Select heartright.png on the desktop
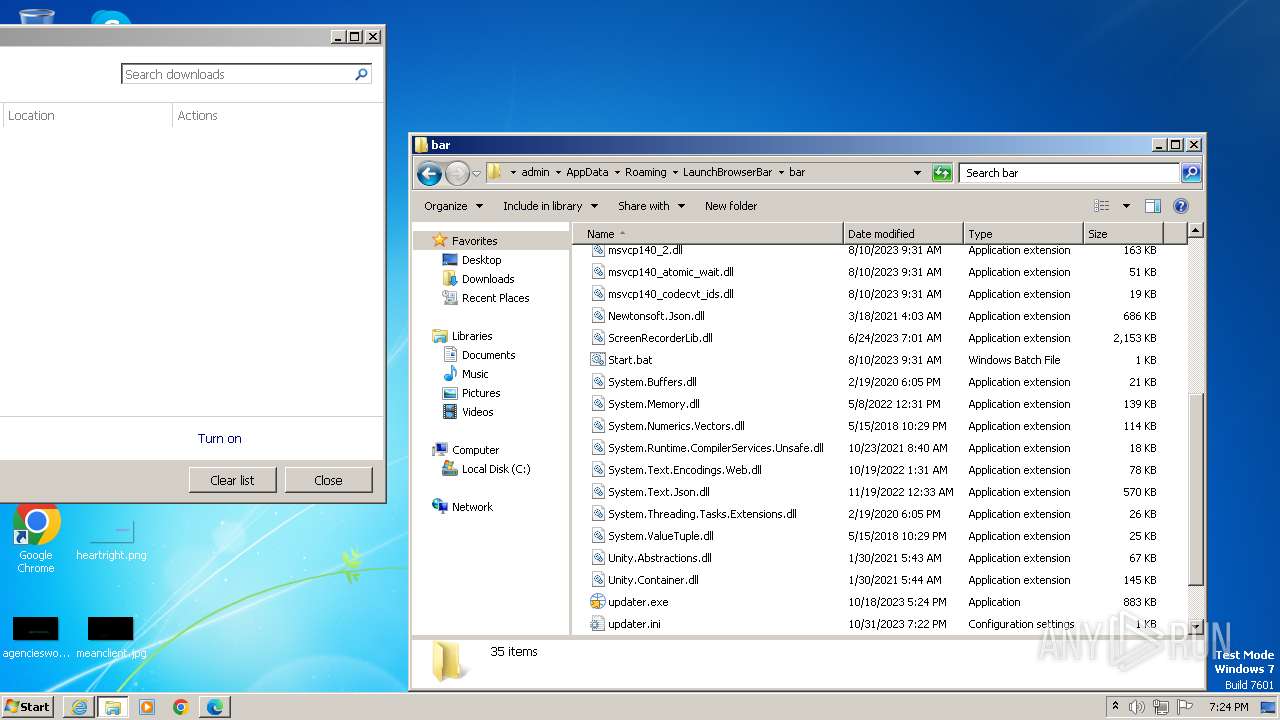Image resolution: width=1280 pixels, height=720 pixels. (x=111, y=540)
